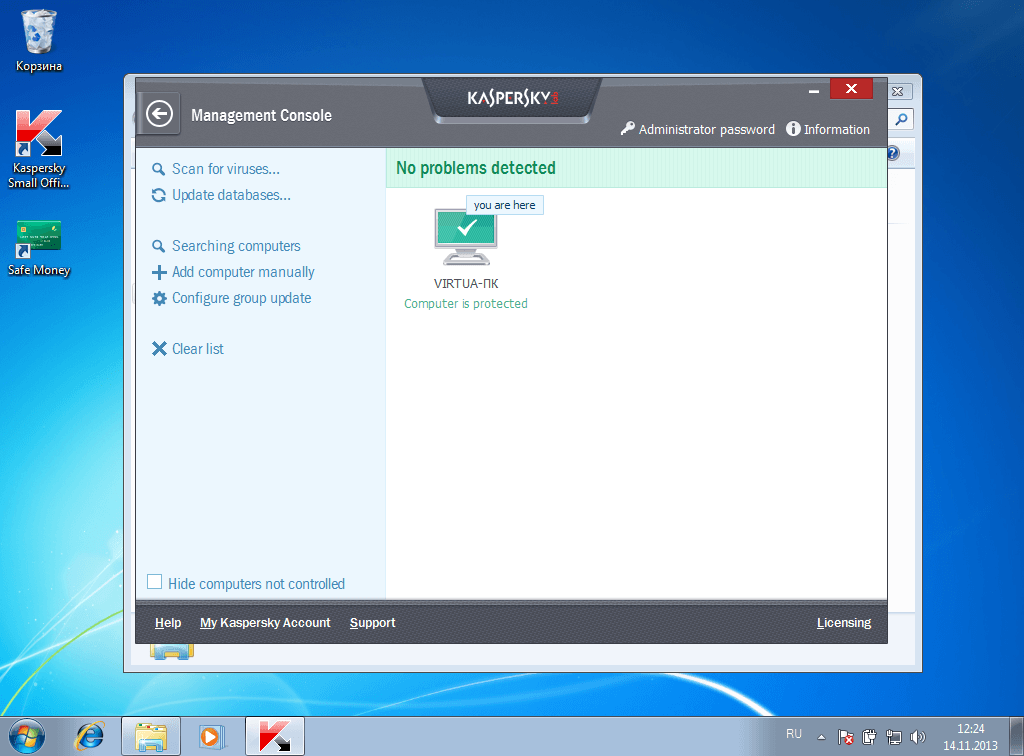The image size is (1024, 756).
Task: Switch to Kaspersky taskbar button
Action: click(x=275, y=736)
